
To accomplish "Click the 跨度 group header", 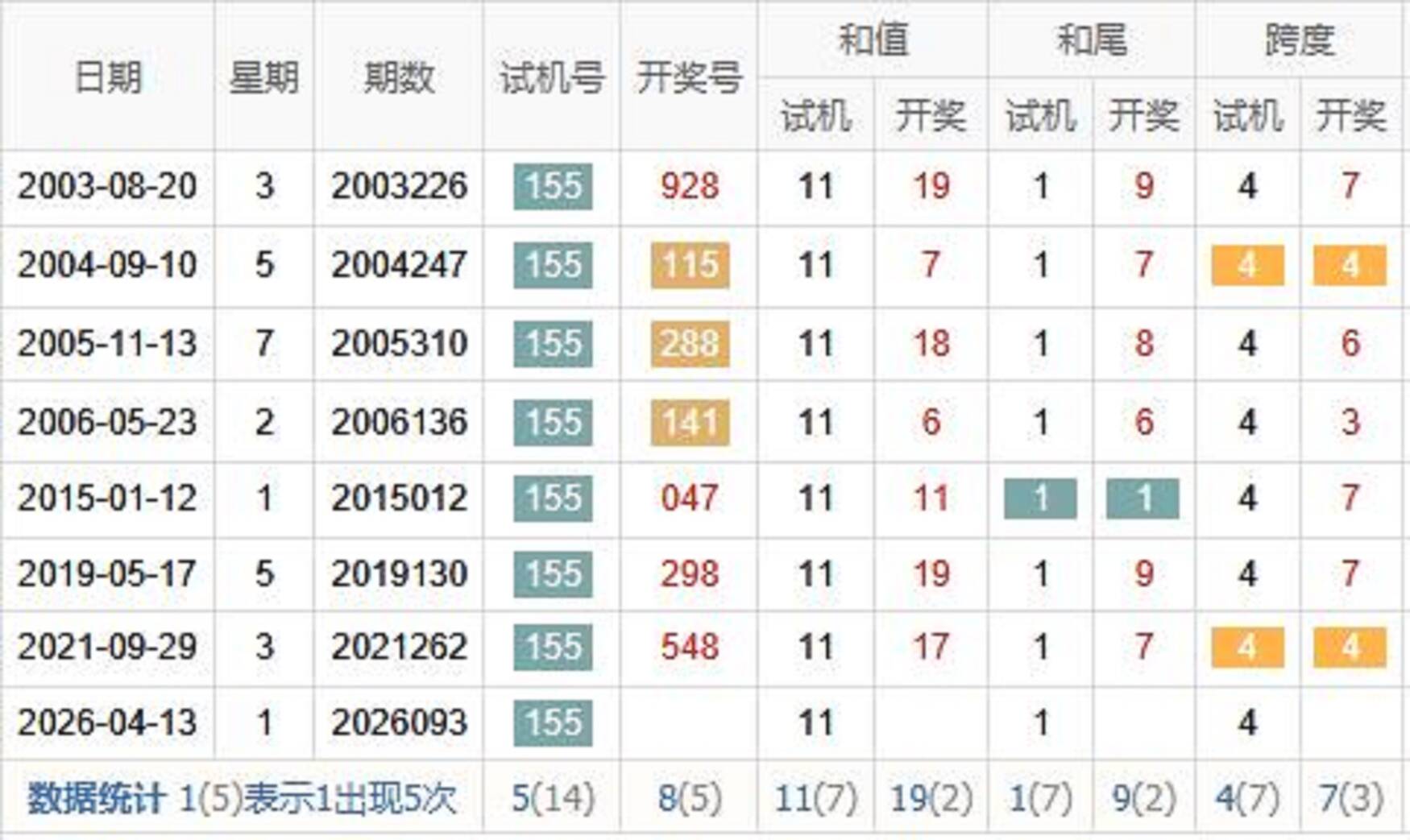I will tap(1299, 39).
